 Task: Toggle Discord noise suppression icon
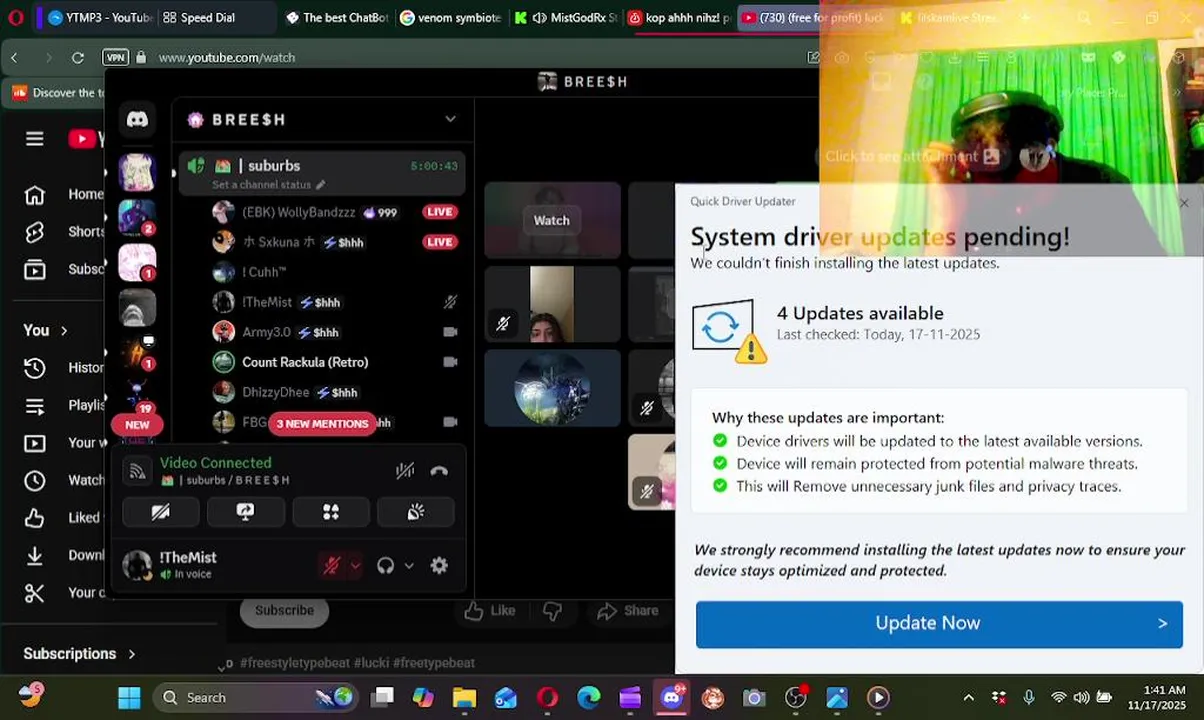pyautogui.click(x=405, y=471)
